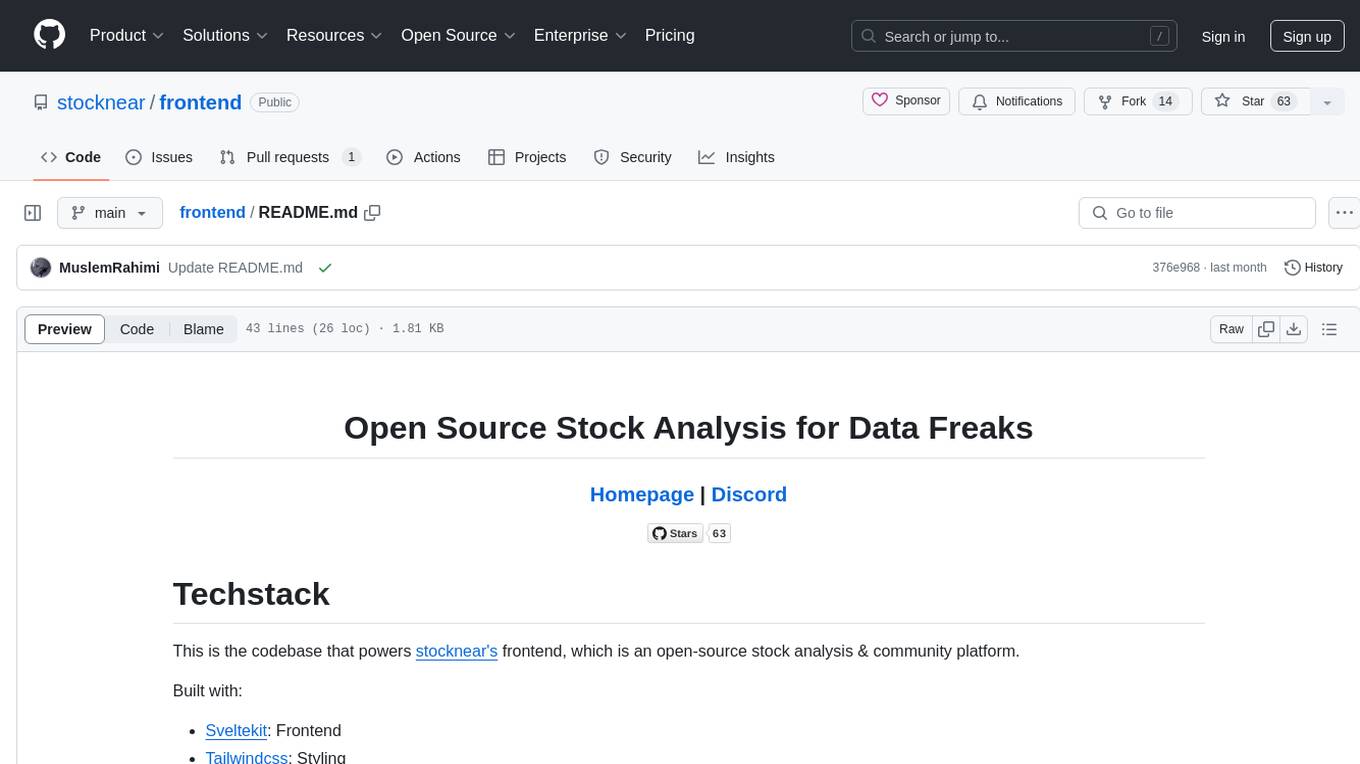Open the more file actions menu
1360x764 pixels.
(x=1344, y=213)
